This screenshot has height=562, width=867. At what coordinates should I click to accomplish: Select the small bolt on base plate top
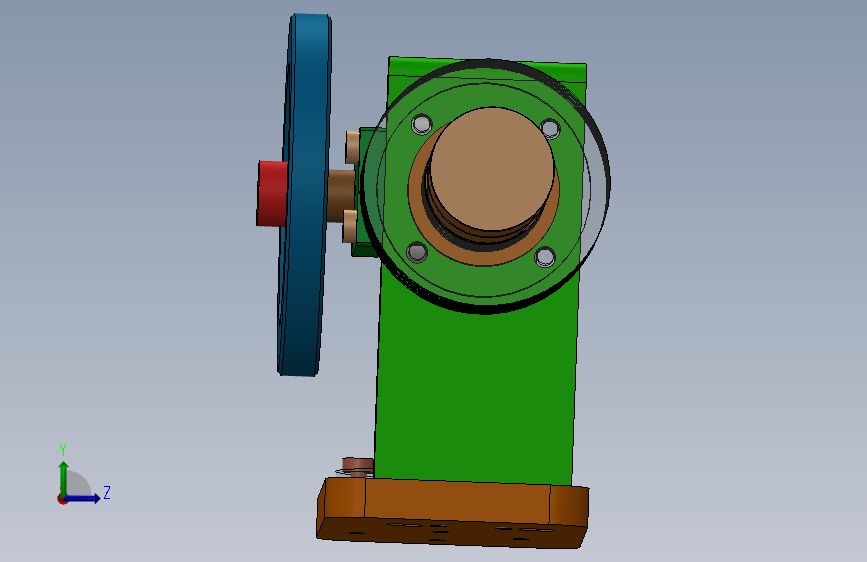point(357,467)
